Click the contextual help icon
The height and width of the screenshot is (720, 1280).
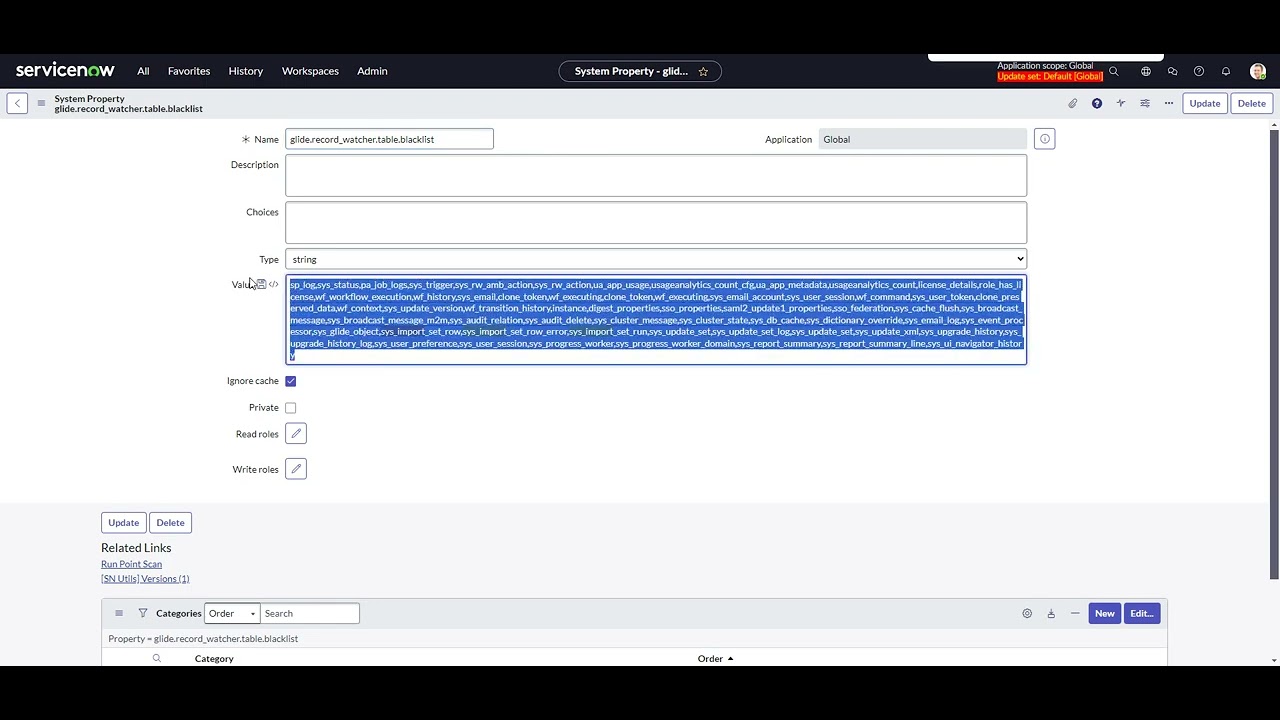coord(1097,103)
